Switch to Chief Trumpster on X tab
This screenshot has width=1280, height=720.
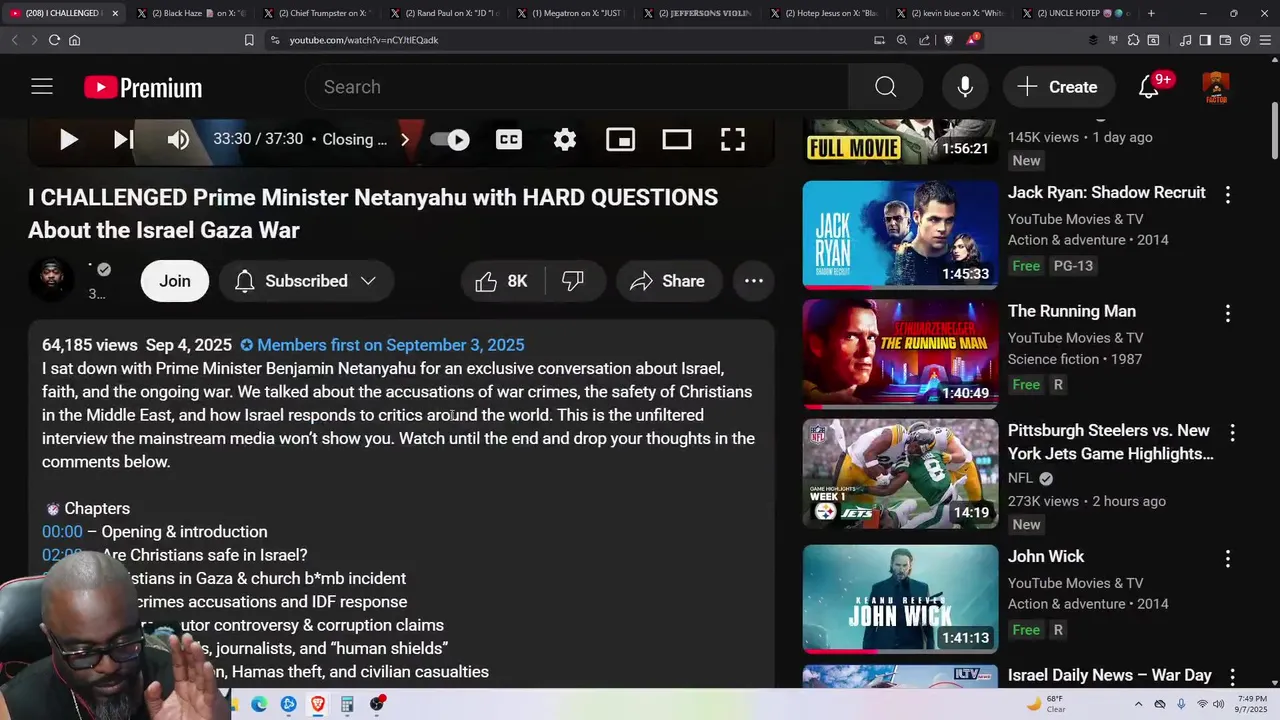tap(318, 13)
